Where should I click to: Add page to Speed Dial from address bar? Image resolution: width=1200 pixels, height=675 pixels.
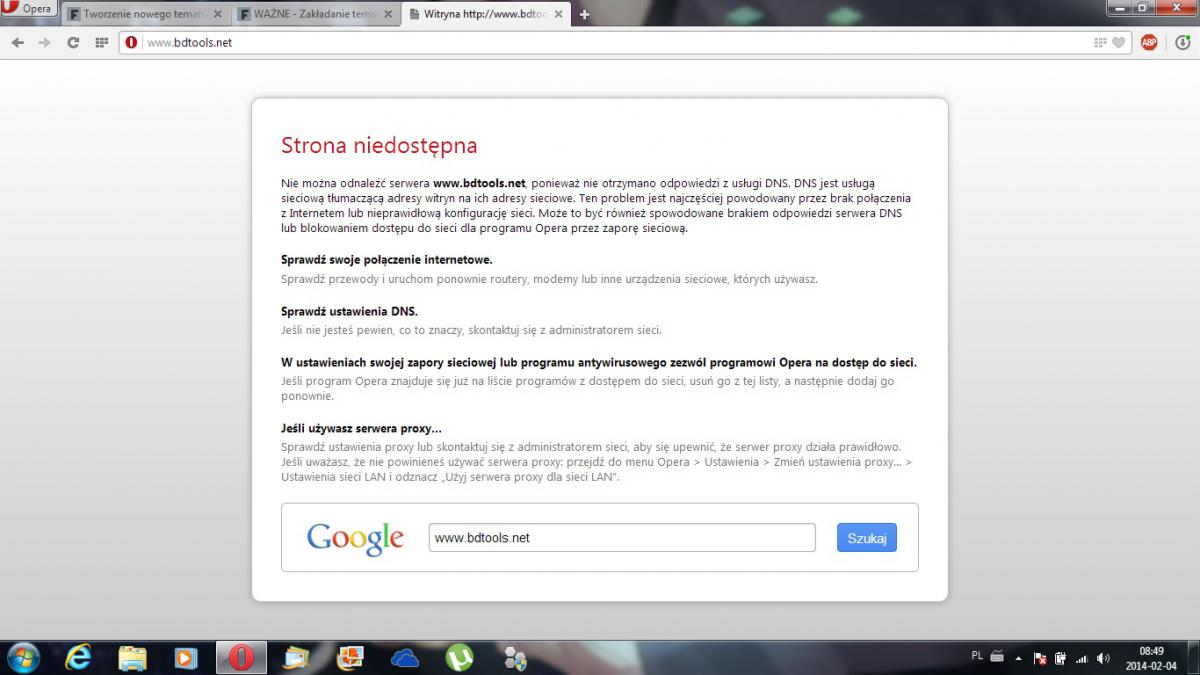point(1101,43)
